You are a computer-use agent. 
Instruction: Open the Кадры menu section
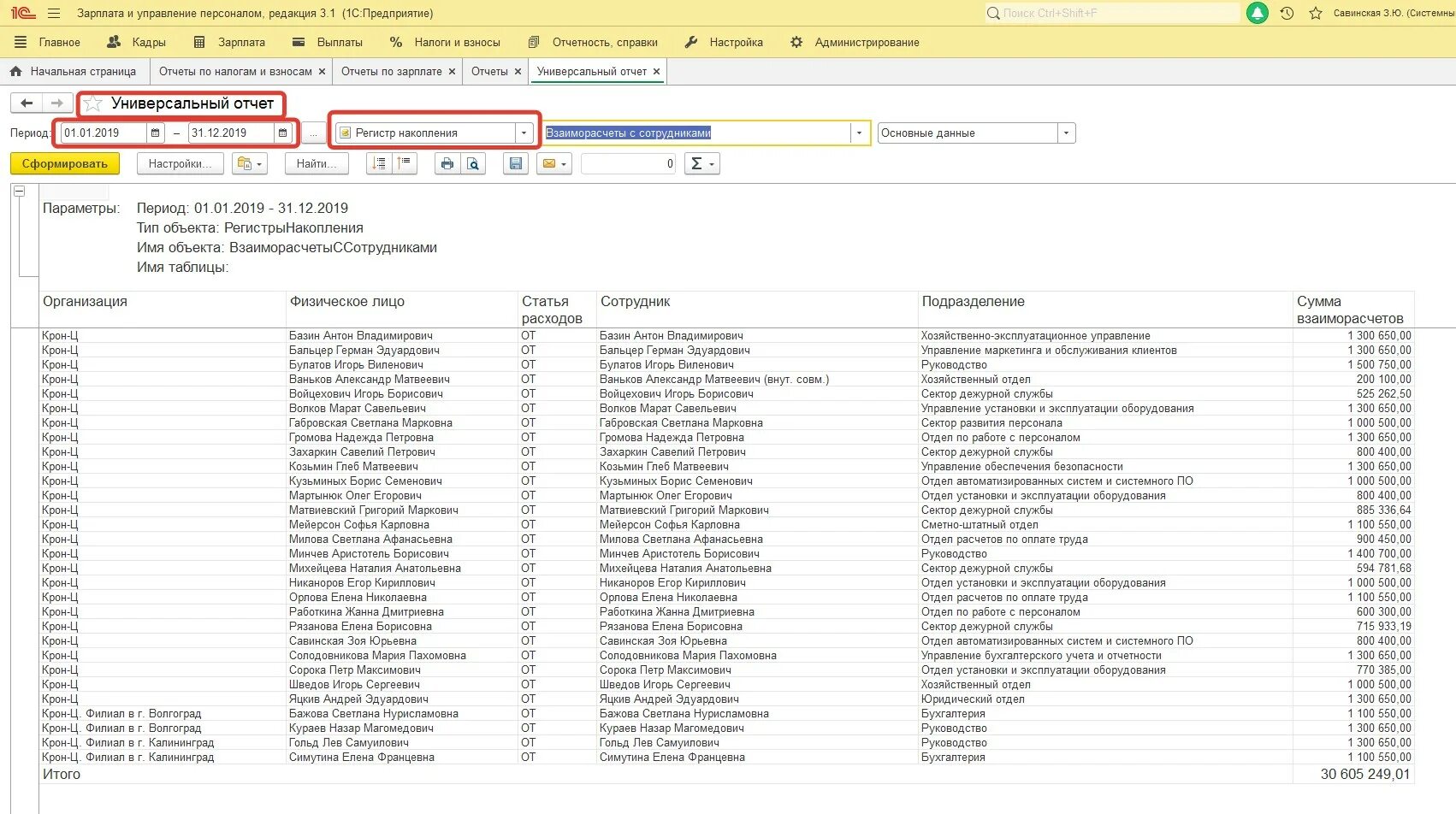[137, 42]
